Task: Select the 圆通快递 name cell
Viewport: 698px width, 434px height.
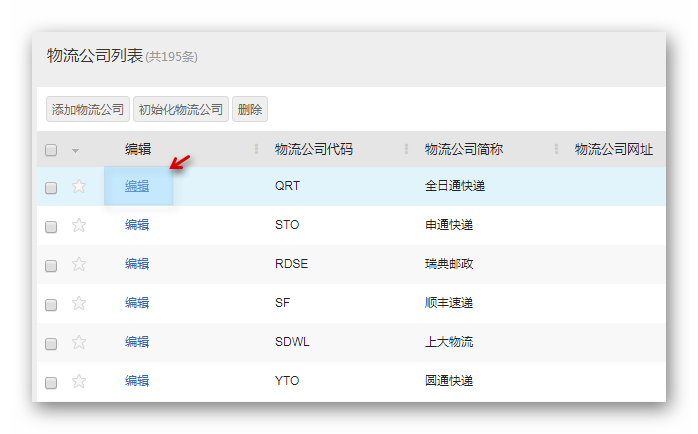Action: [449, 381]
